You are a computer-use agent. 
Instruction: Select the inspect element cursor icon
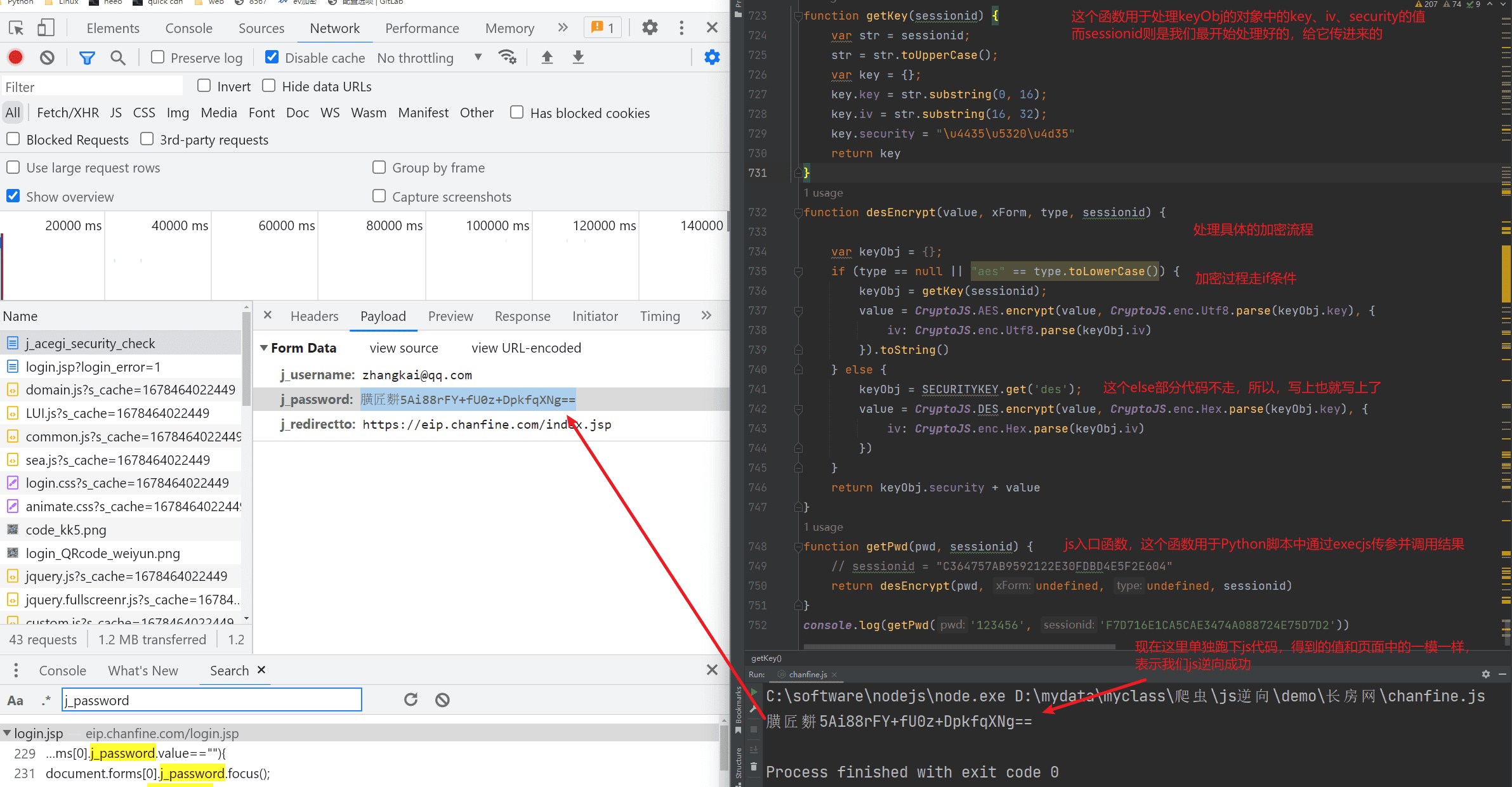click(x=16, y=28)
